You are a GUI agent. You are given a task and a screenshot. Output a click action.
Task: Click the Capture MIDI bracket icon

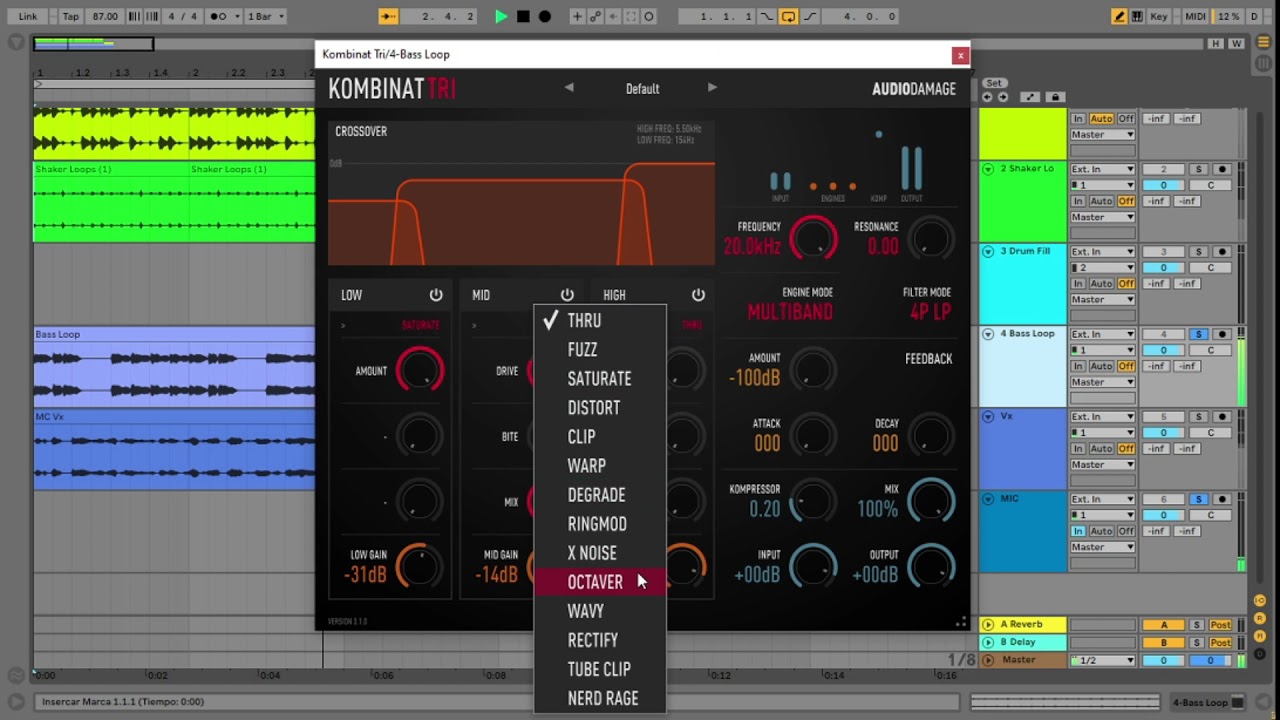631,16
